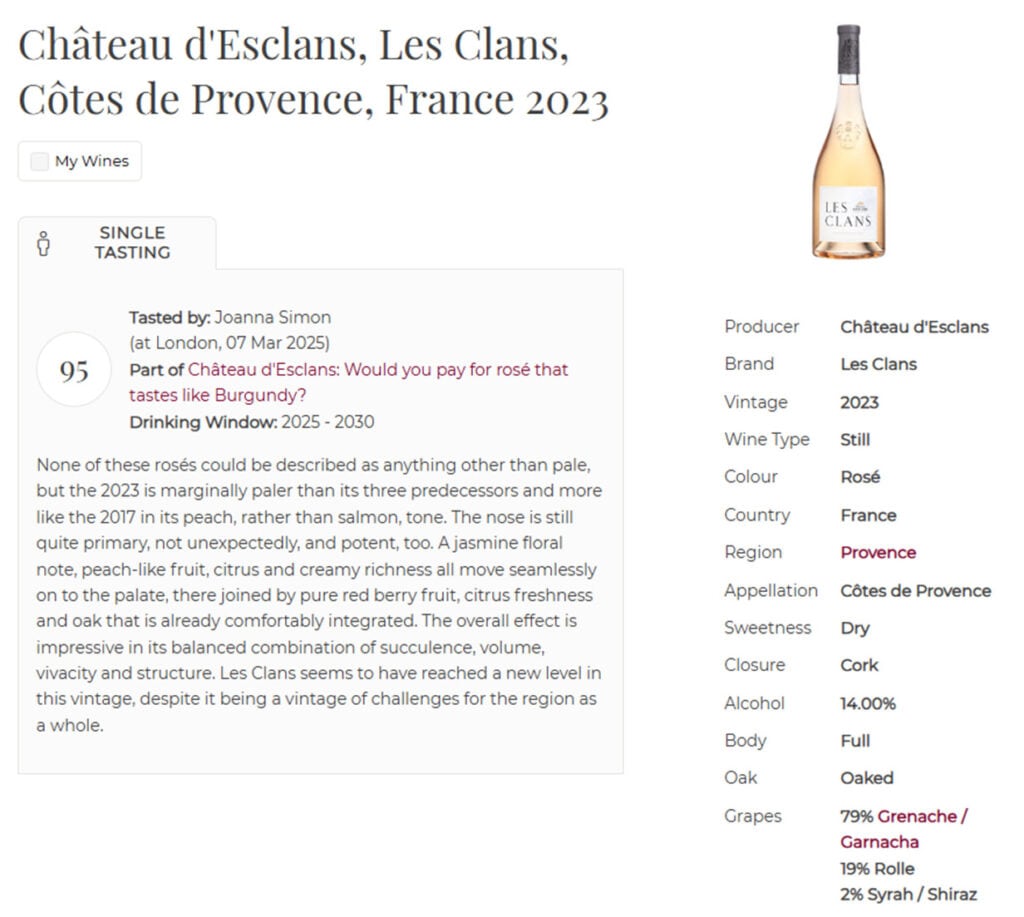Click the My Wines button label

(92, 161)
